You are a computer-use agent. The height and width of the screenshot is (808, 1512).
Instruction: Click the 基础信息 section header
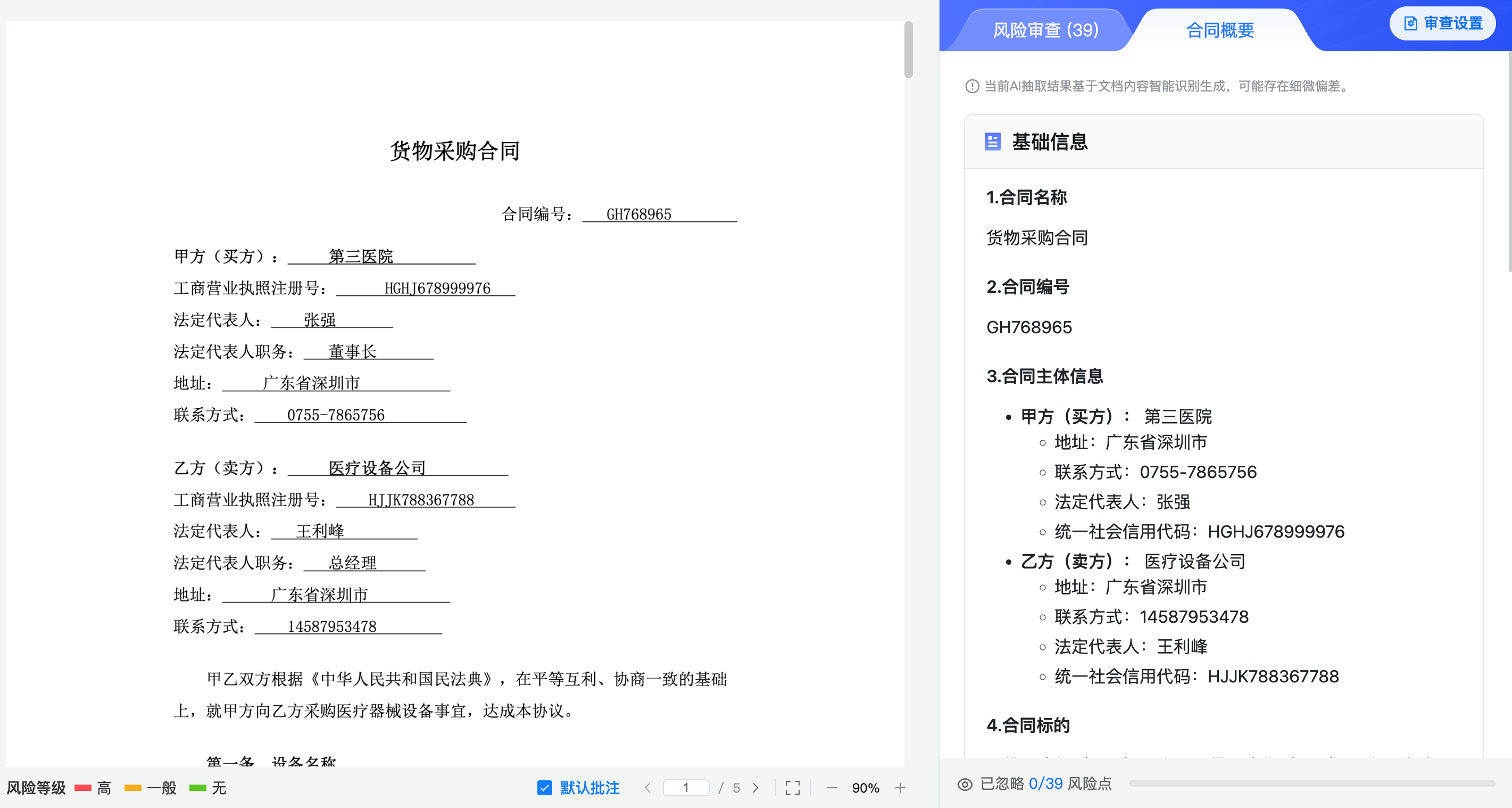click(x=1050, y=142)
